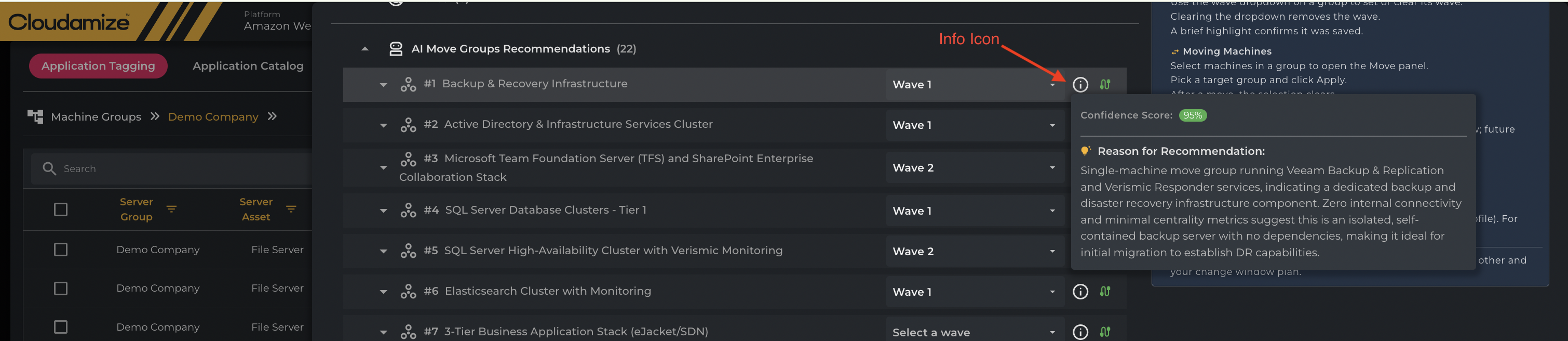Viewport: 1568px width, 341px height.
Task: Click green move icon on Backup & Recovery row
Action: pos(1105,85)
